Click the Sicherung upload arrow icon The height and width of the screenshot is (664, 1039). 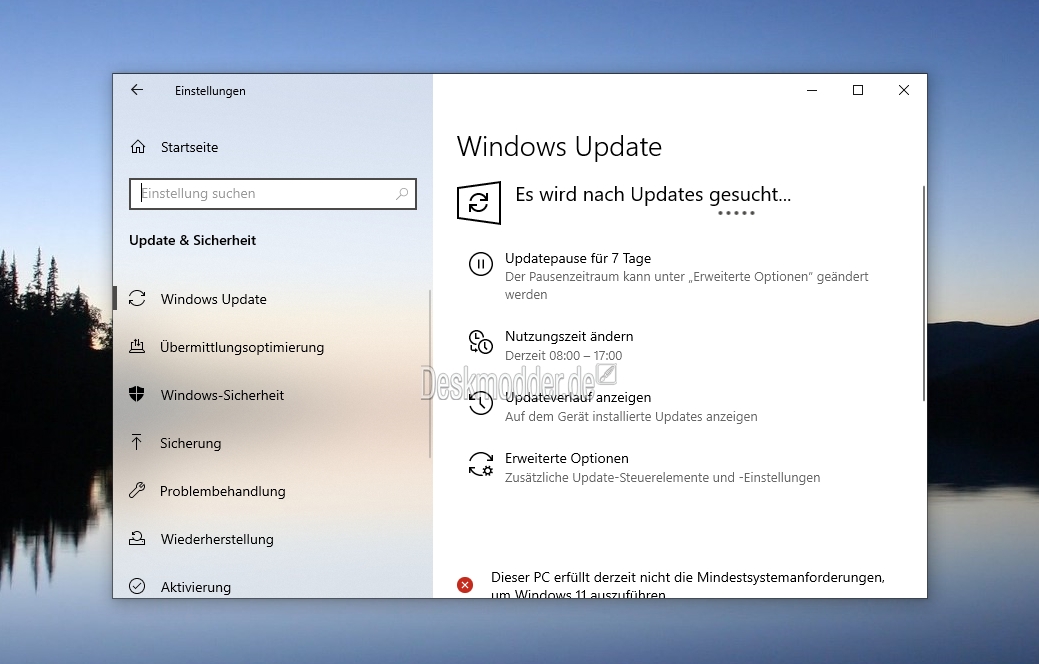tap(137, 442)
